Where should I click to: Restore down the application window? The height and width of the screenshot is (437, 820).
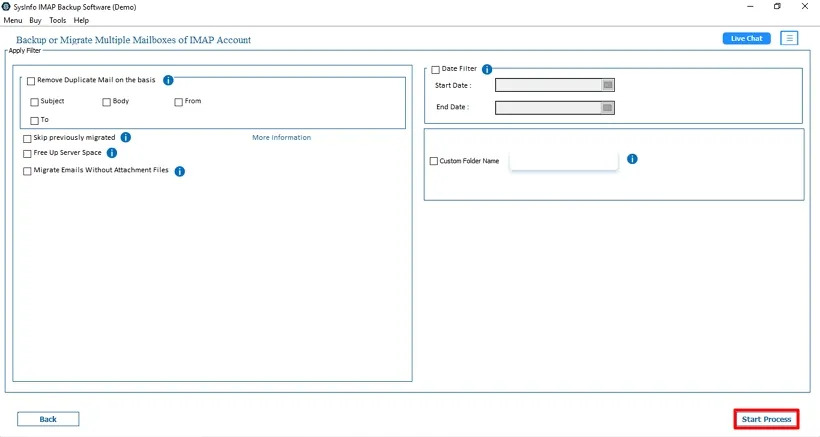[x=777, y=7]
